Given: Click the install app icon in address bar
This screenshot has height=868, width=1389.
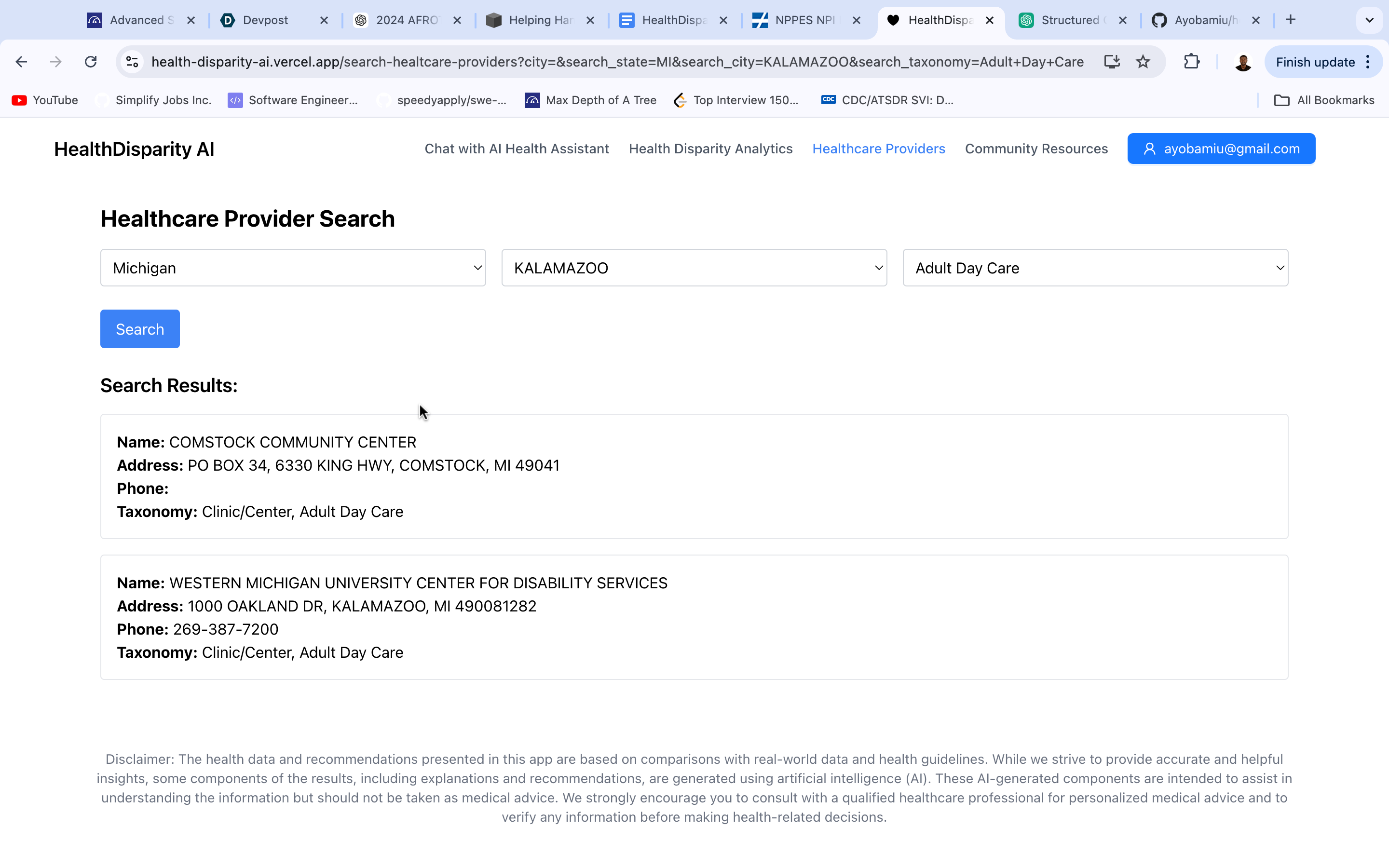Looking at the screenshot, I should [1112, 62].
